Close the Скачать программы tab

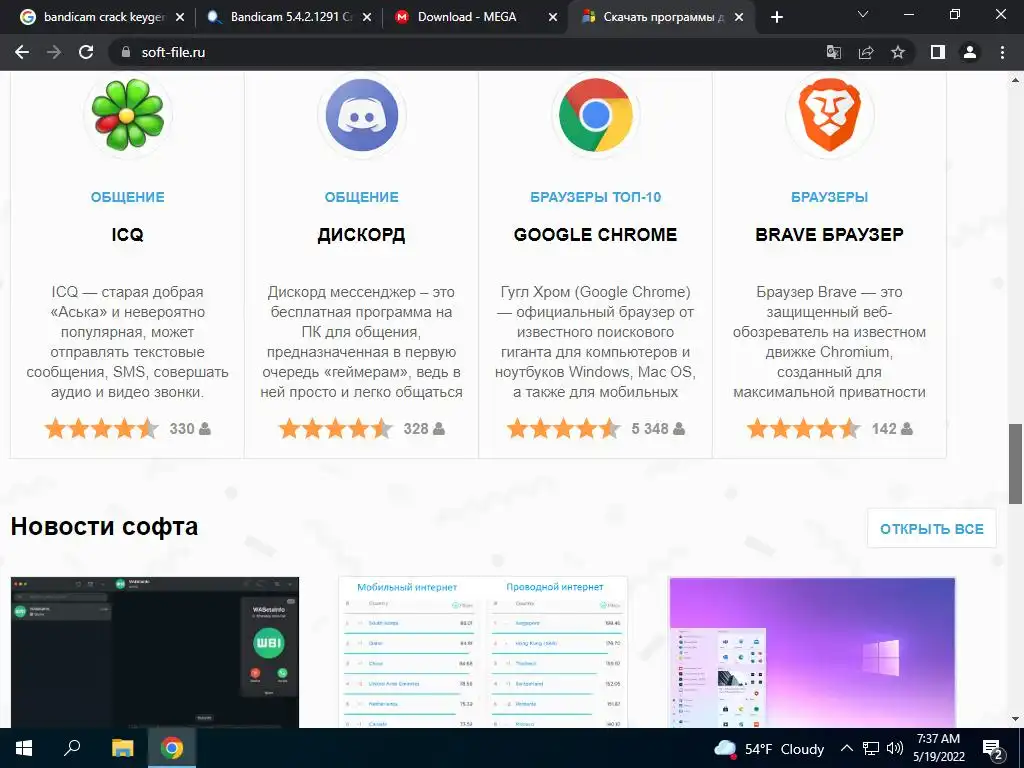(x=739, y=17)
